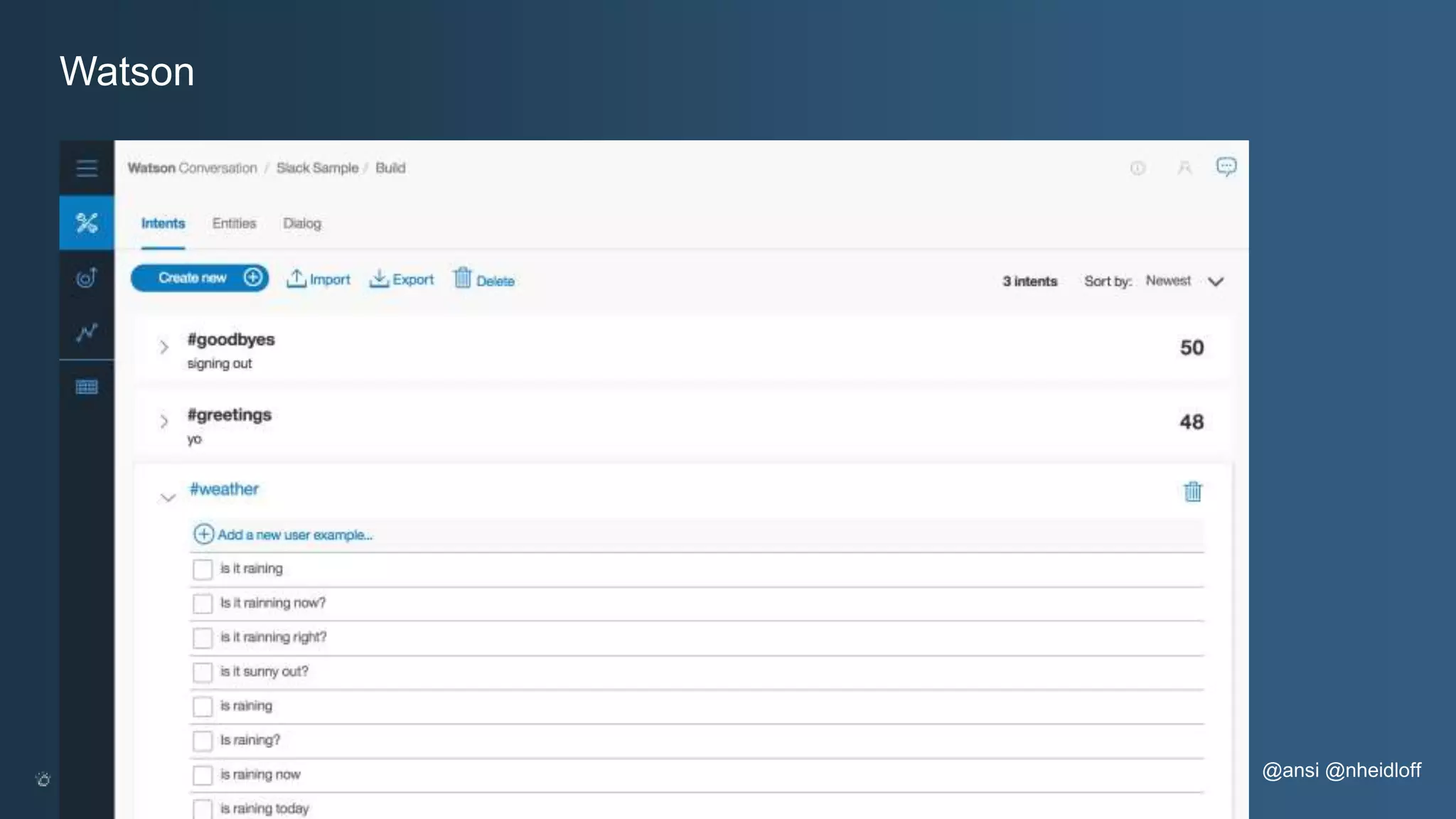Open the chat try-it-out icon
1456x819 pixels.
pyautogui.click(x=1226, y=167)
